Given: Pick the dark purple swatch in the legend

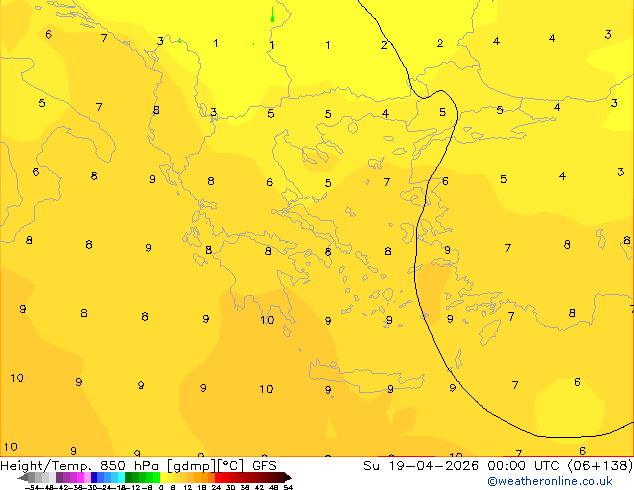Looking at the screenshot, I should coord(59,478).
